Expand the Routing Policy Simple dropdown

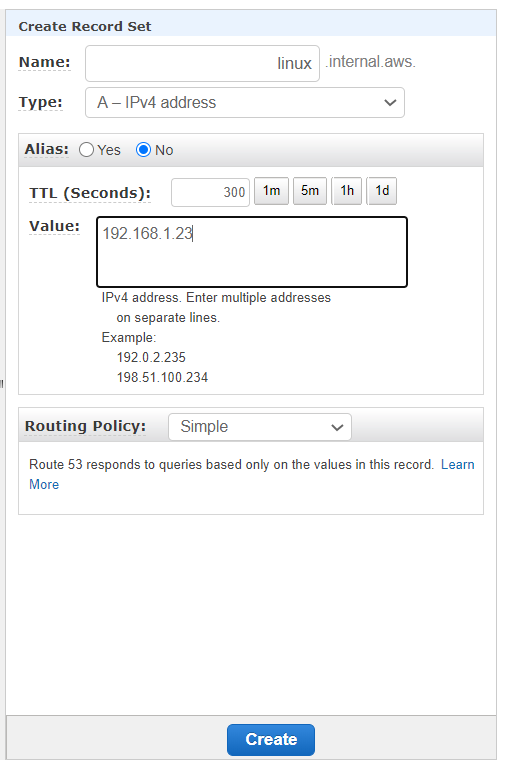coord(260,427)
